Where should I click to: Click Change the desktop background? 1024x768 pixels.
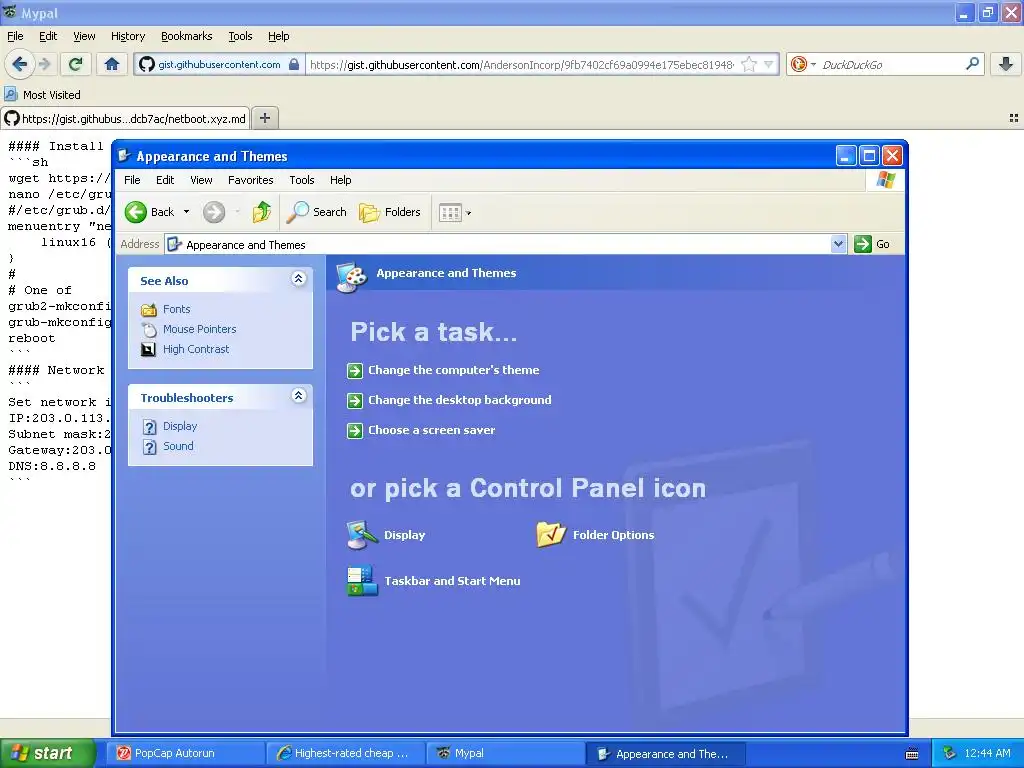point(459,400)
